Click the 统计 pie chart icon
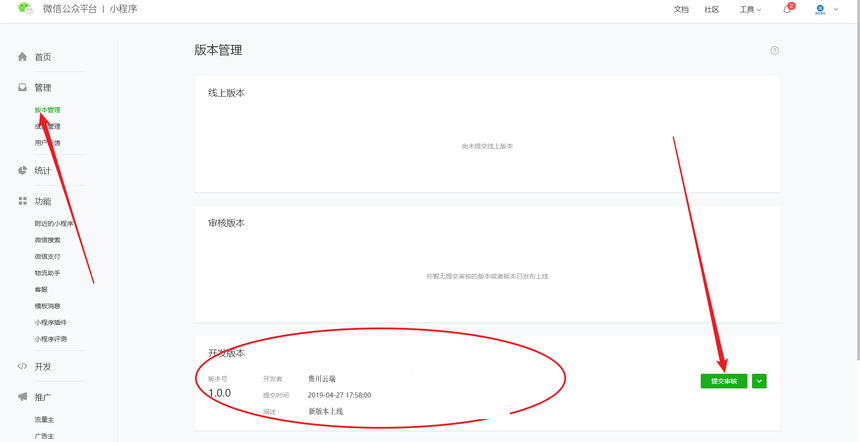 pyautogui.click(x=22, y=171)
